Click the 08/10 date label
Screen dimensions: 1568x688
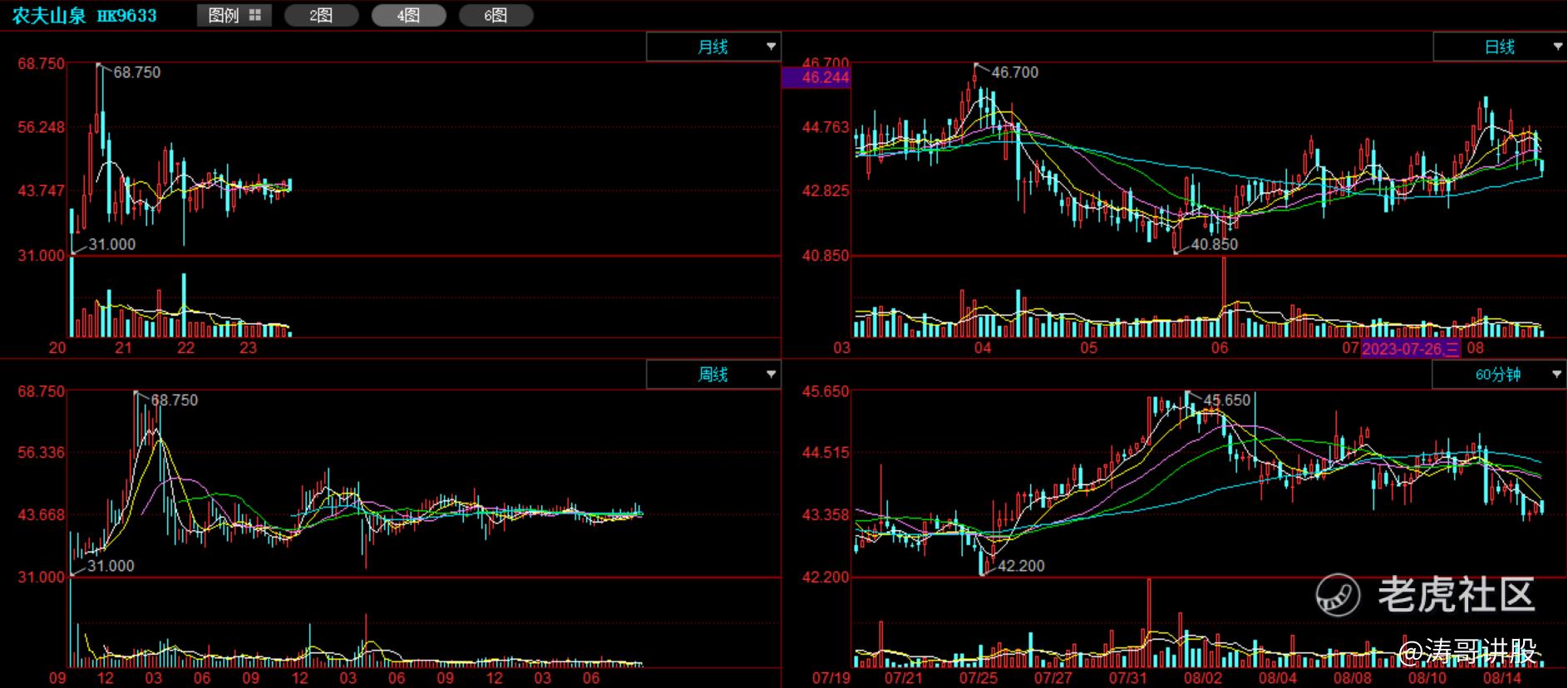tap(1427, 678)
